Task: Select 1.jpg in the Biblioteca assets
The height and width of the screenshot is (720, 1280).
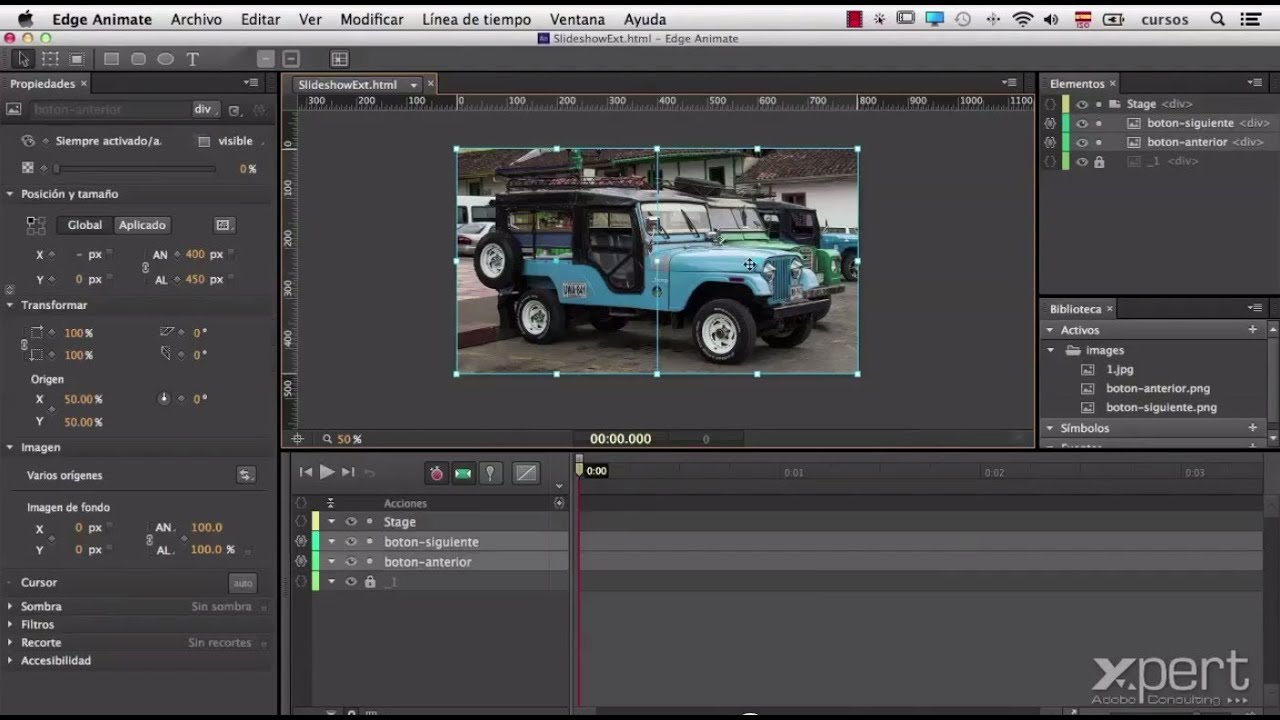Action: pyautogui.click(x=1119, y=369)
